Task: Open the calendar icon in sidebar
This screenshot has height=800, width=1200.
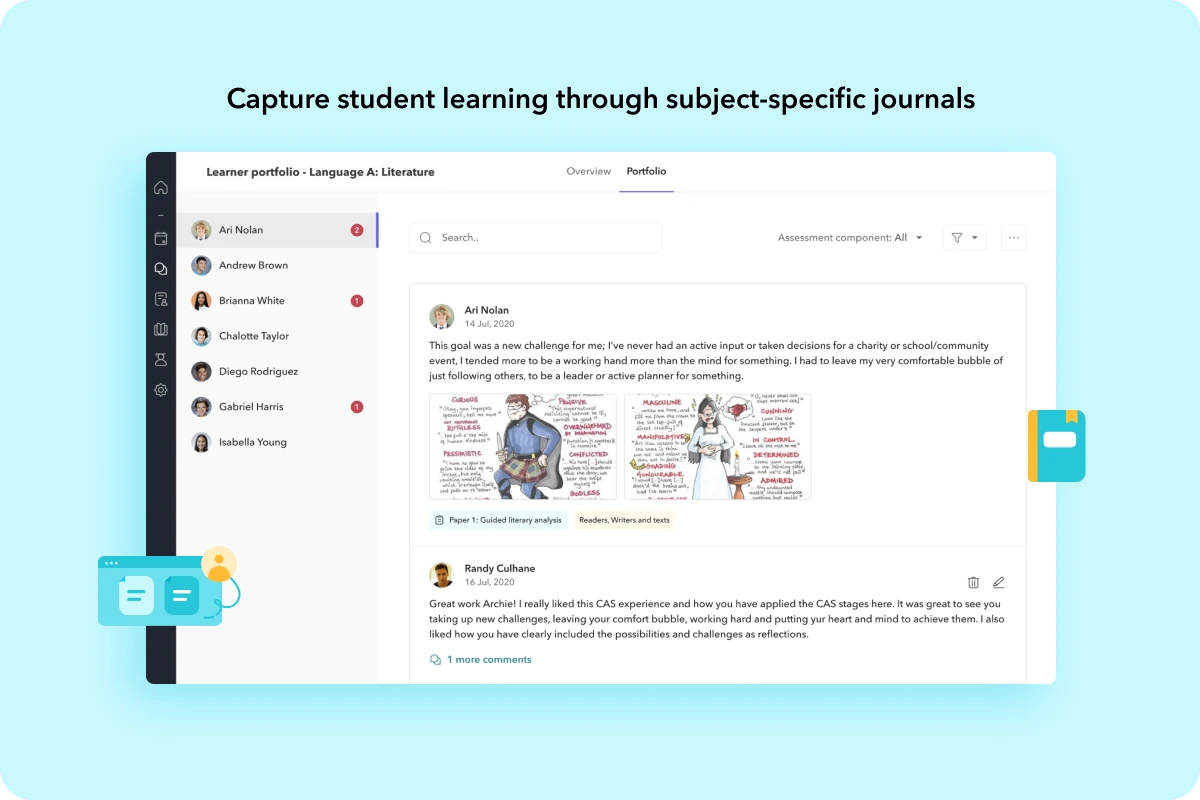Action: (x=160, y=238)
